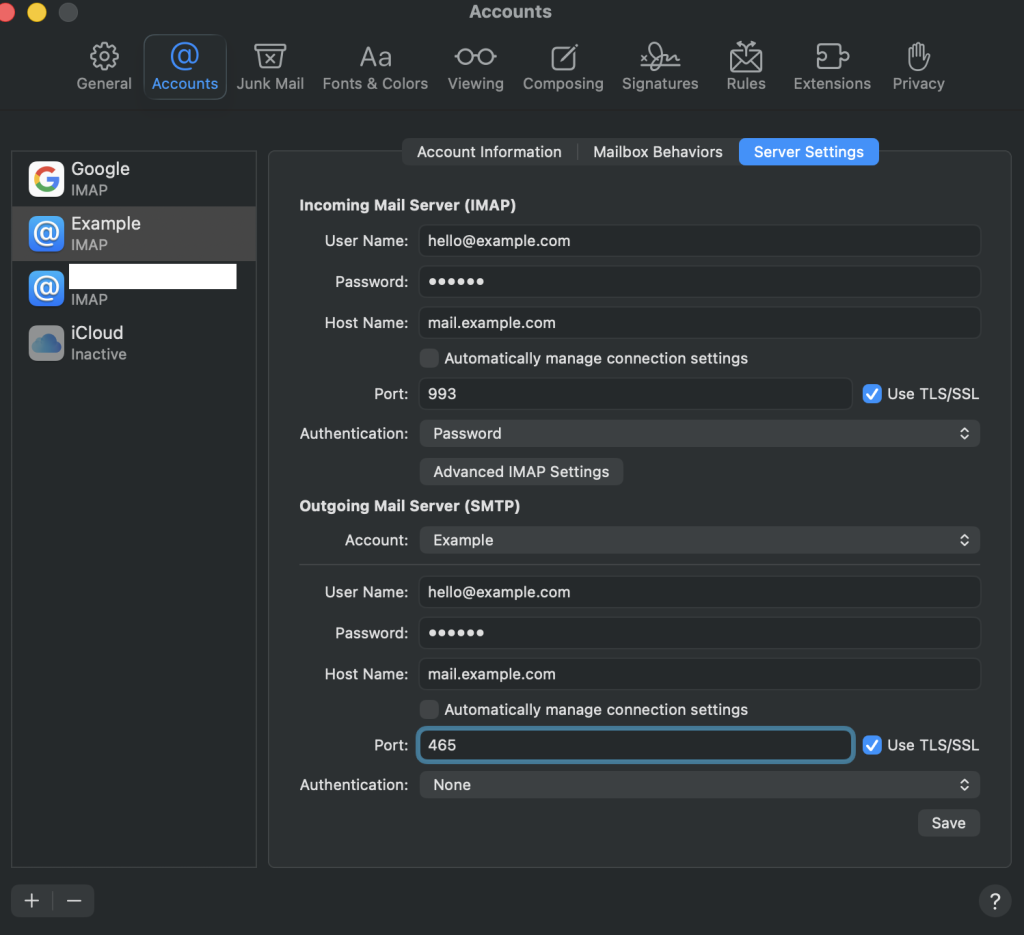Uncheck outgoing SMTP Use TLS/SSL checkbox
This screenshot has width=1024, height=935.
click(872, 745)
